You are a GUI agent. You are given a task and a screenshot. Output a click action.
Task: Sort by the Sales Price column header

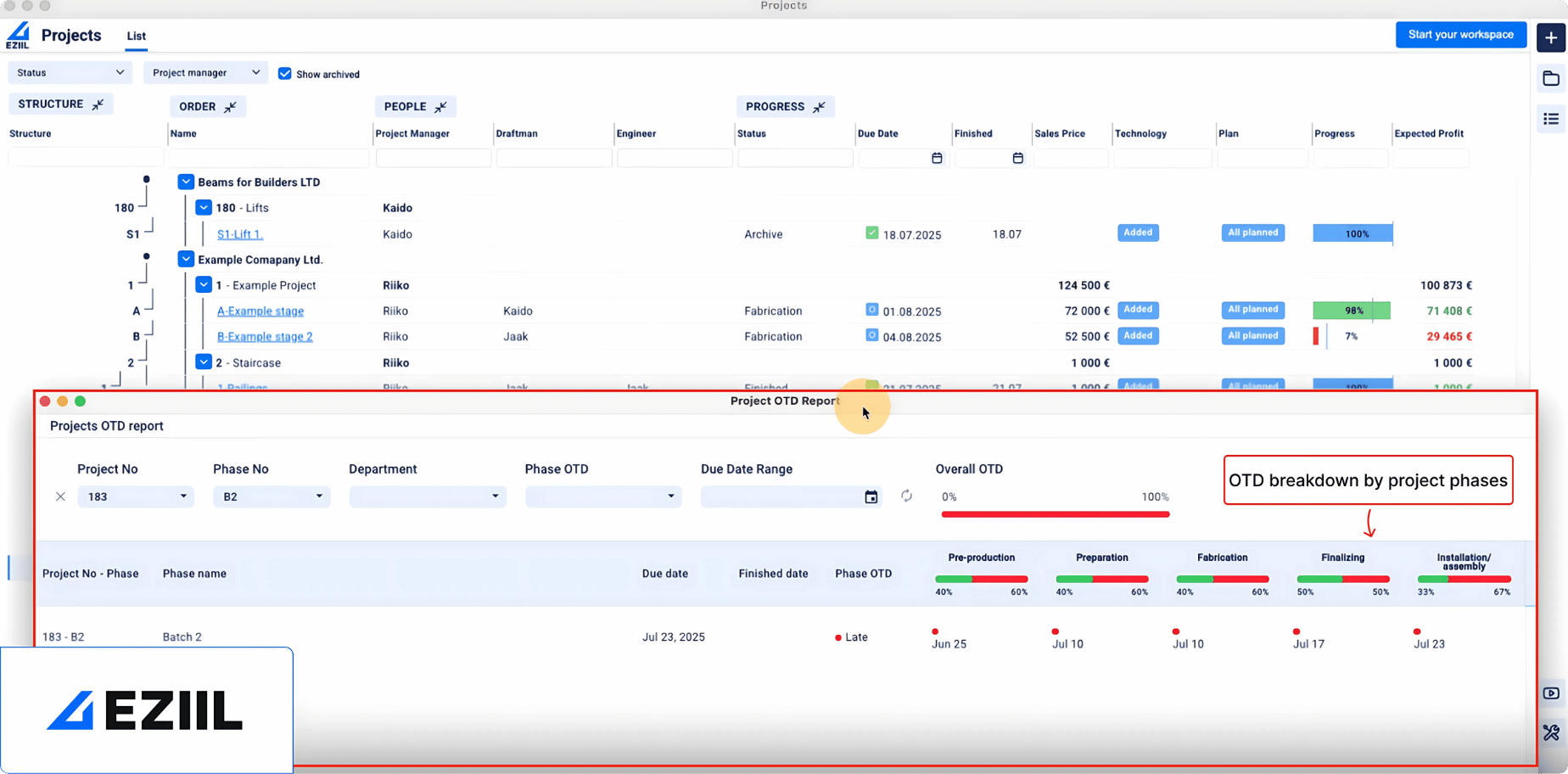pos(1060,133)
